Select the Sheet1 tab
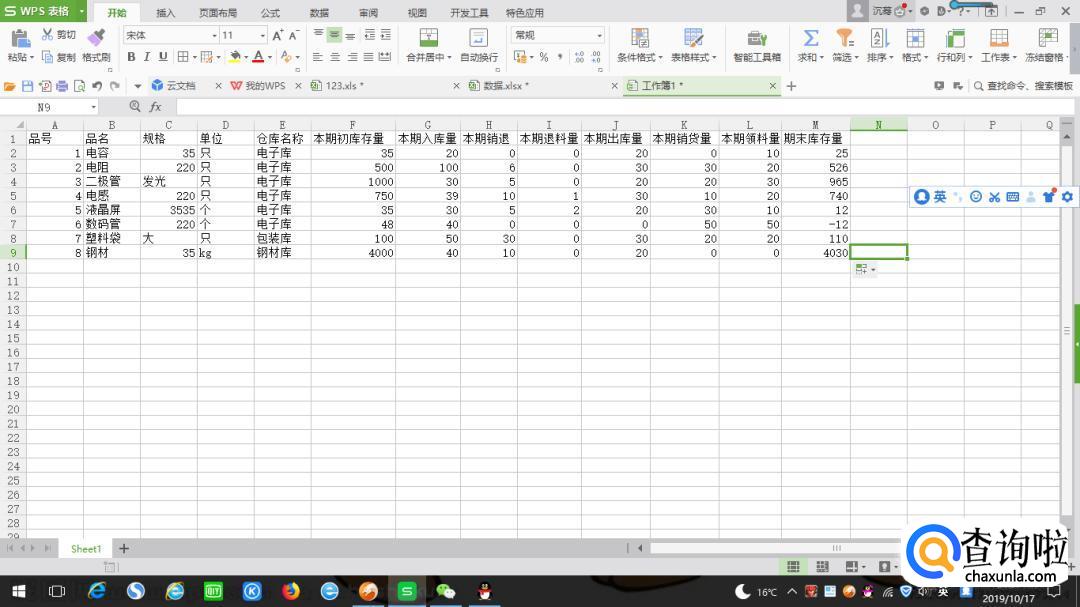Viewport: 1080px width, 607px height. [x=86, y=549]
